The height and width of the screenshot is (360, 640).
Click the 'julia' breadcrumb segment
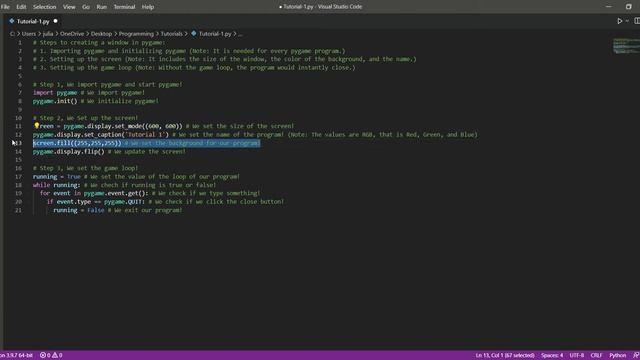(48, 34)
